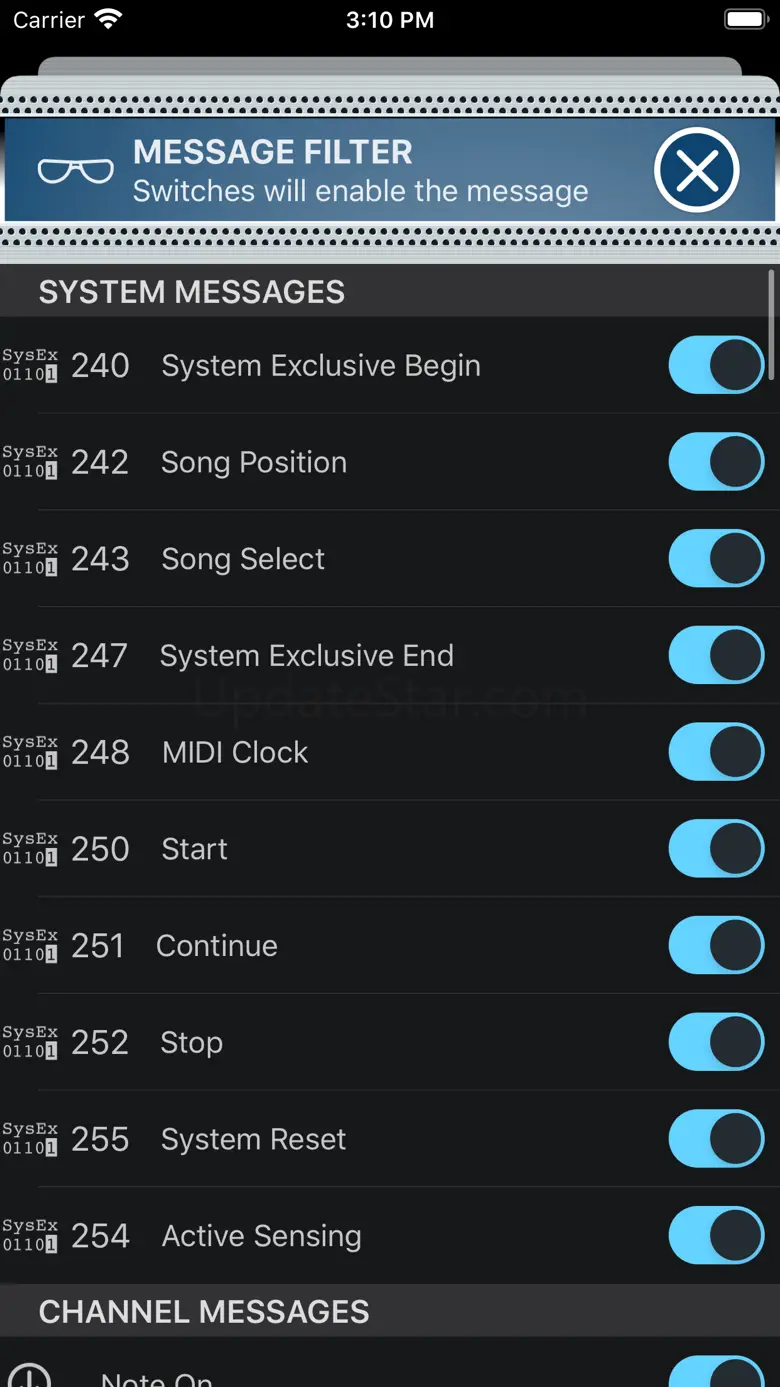
Task: Select the System Exclusive End row label
Action: click(x=306, y=656)
